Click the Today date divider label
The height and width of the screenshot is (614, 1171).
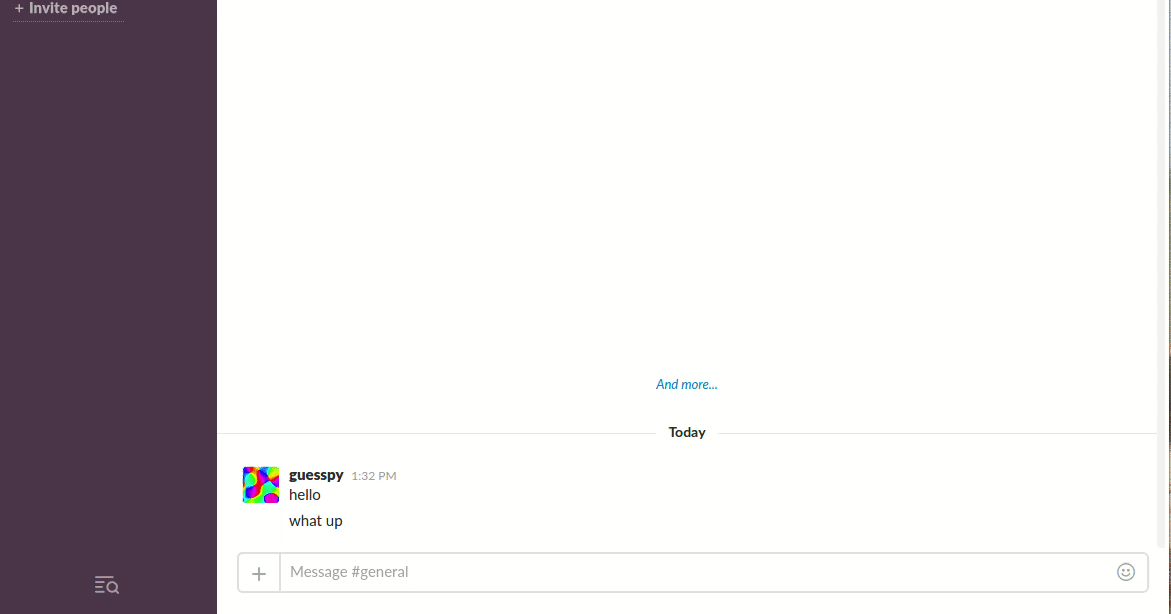point(686,432)
